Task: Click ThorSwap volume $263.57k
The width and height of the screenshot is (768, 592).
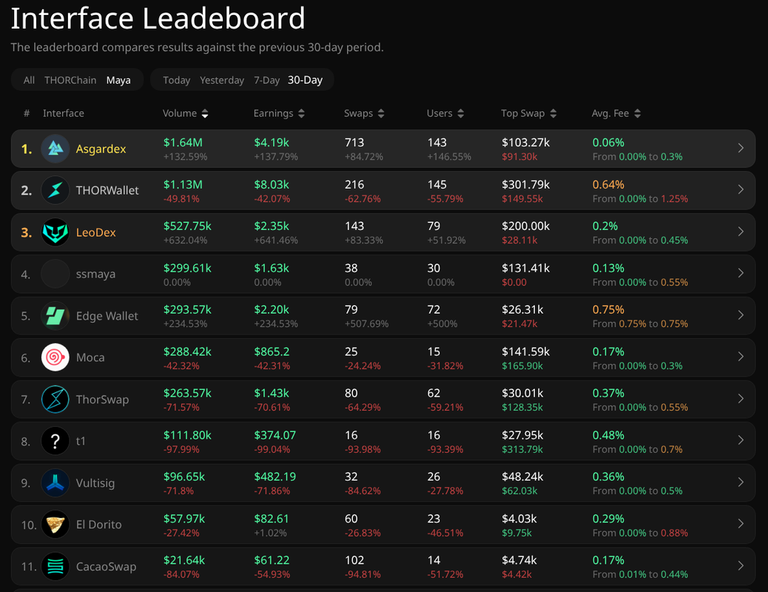Action: point(187,393)
